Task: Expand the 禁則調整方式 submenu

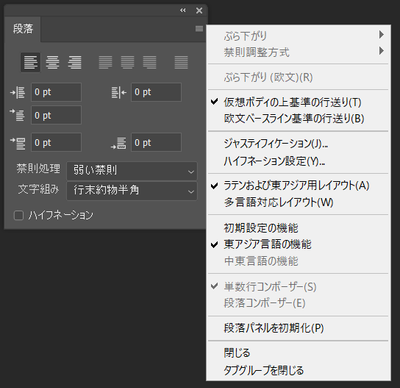Action: click(298, 52)
